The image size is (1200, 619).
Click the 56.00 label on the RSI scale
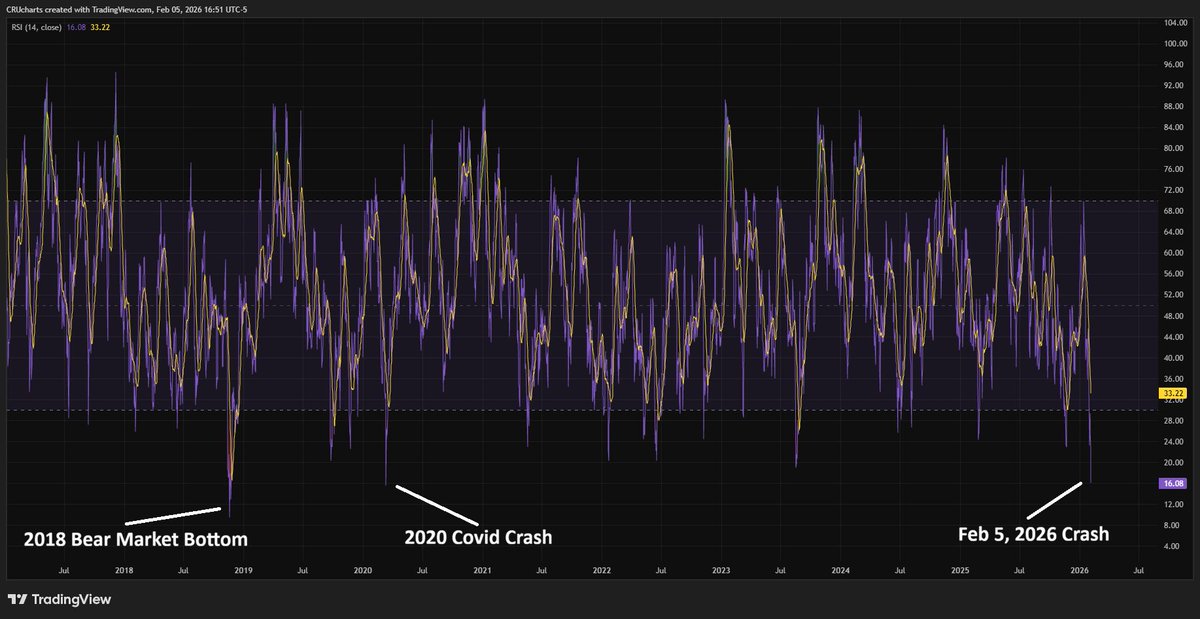(x=1175, y=274)
